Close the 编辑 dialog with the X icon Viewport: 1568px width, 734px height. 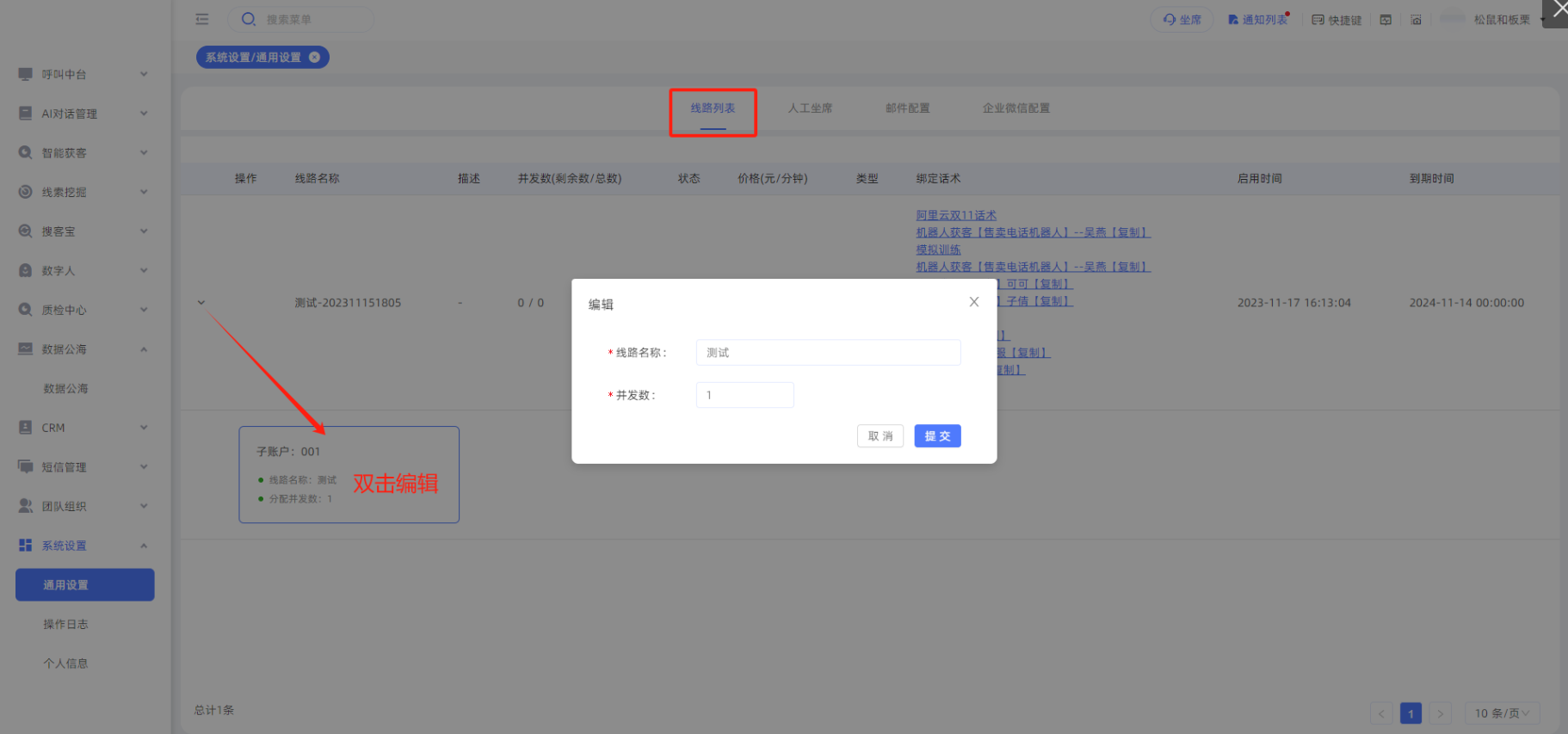(x=973, y=302)
